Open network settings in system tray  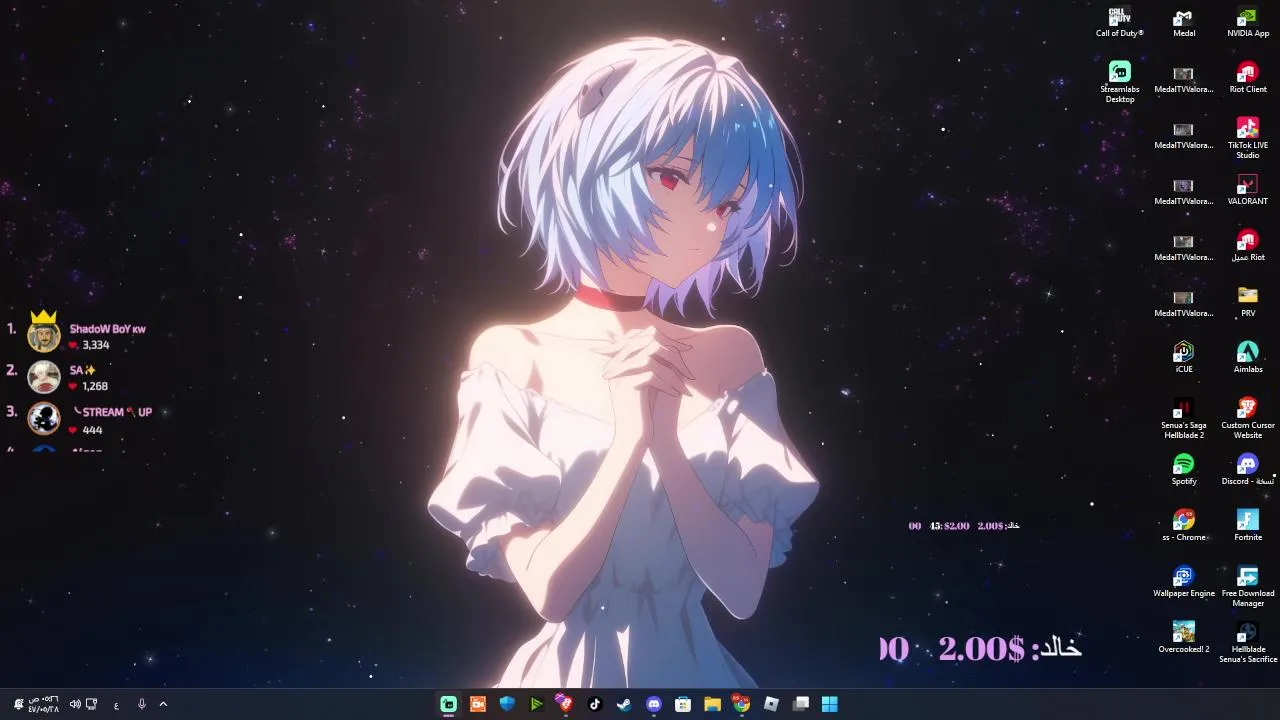(91, 704)
